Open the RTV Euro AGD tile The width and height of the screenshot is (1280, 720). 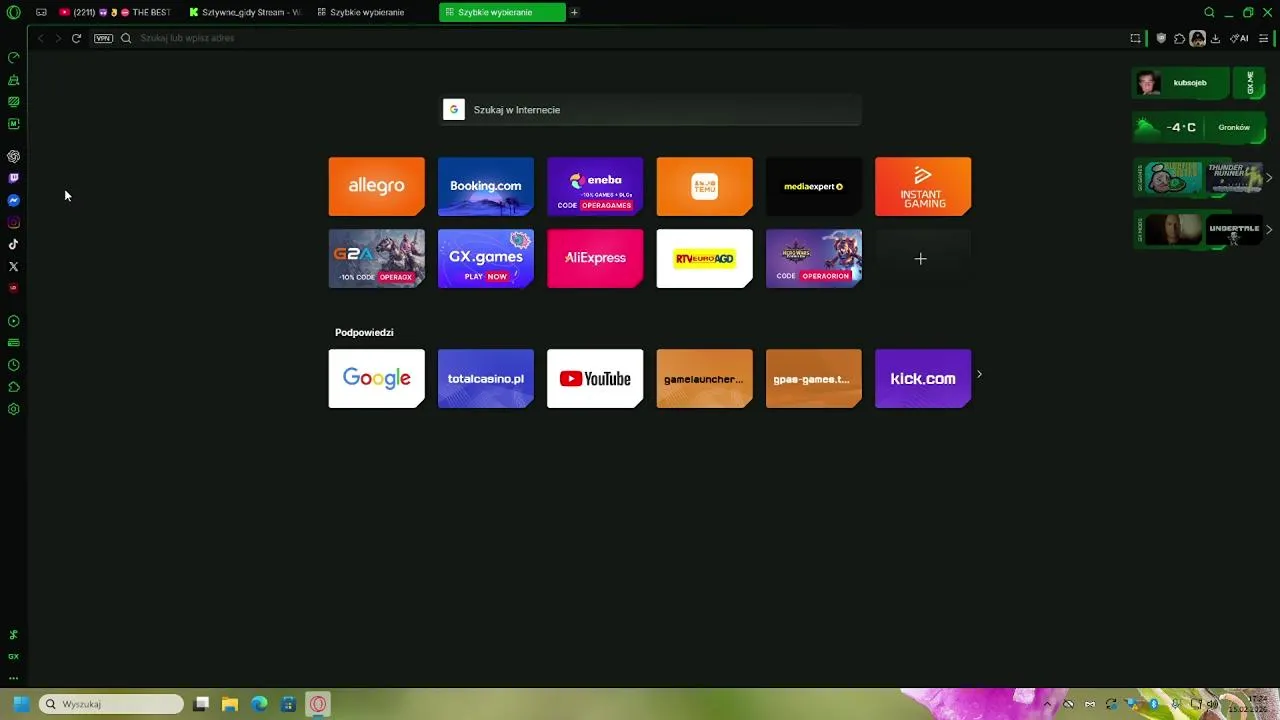click(704, 258)
